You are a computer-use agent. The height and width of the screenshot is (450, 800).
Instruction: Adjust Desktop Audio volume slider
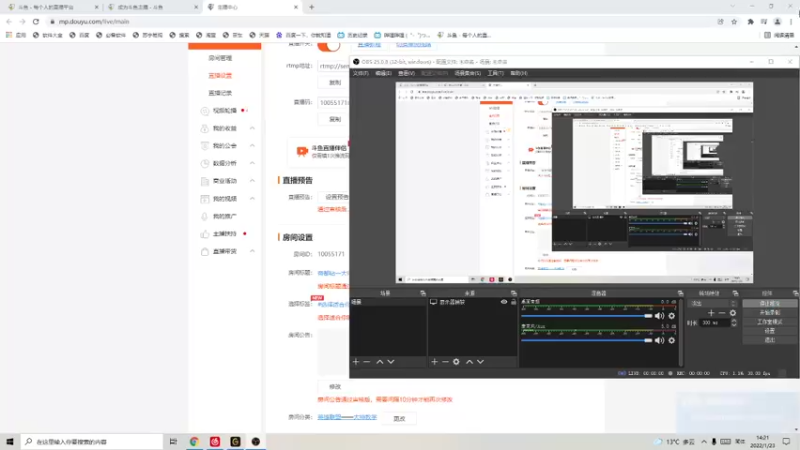[587, 316]
